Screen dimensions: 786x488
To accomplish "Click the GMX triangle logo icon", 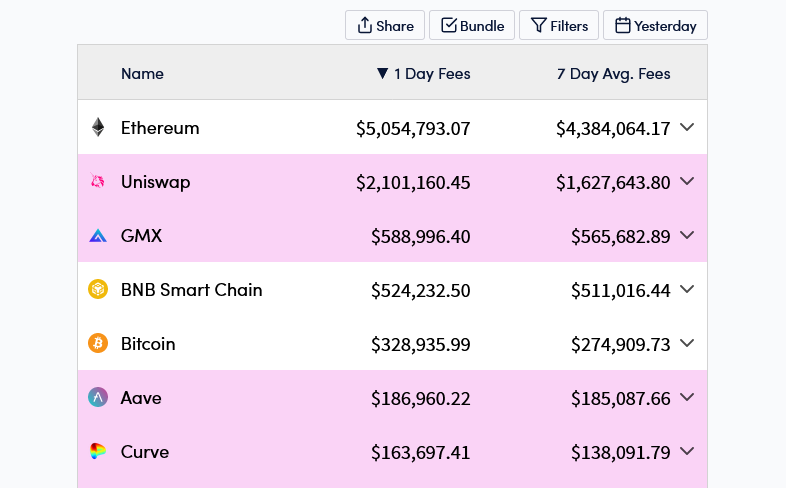I will (x=98, y=236).
